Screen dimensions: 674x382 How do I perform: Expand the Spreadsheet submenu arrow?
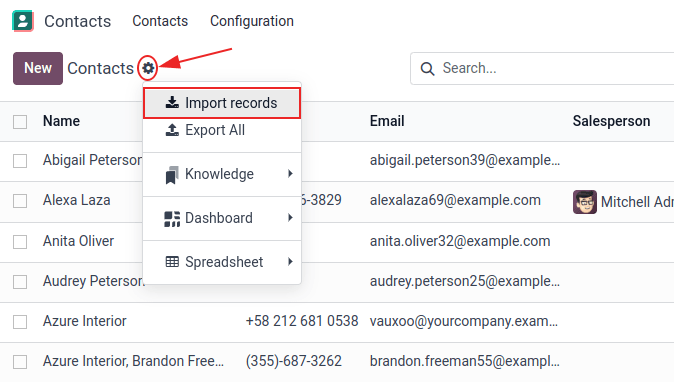291,262
